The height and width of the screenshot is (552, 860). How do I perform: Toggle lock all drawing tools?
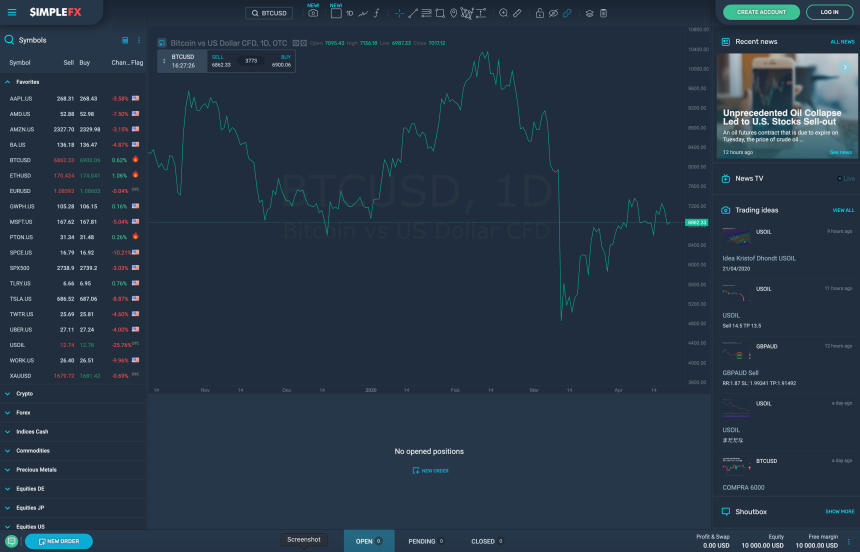click(x=539, y=14)
